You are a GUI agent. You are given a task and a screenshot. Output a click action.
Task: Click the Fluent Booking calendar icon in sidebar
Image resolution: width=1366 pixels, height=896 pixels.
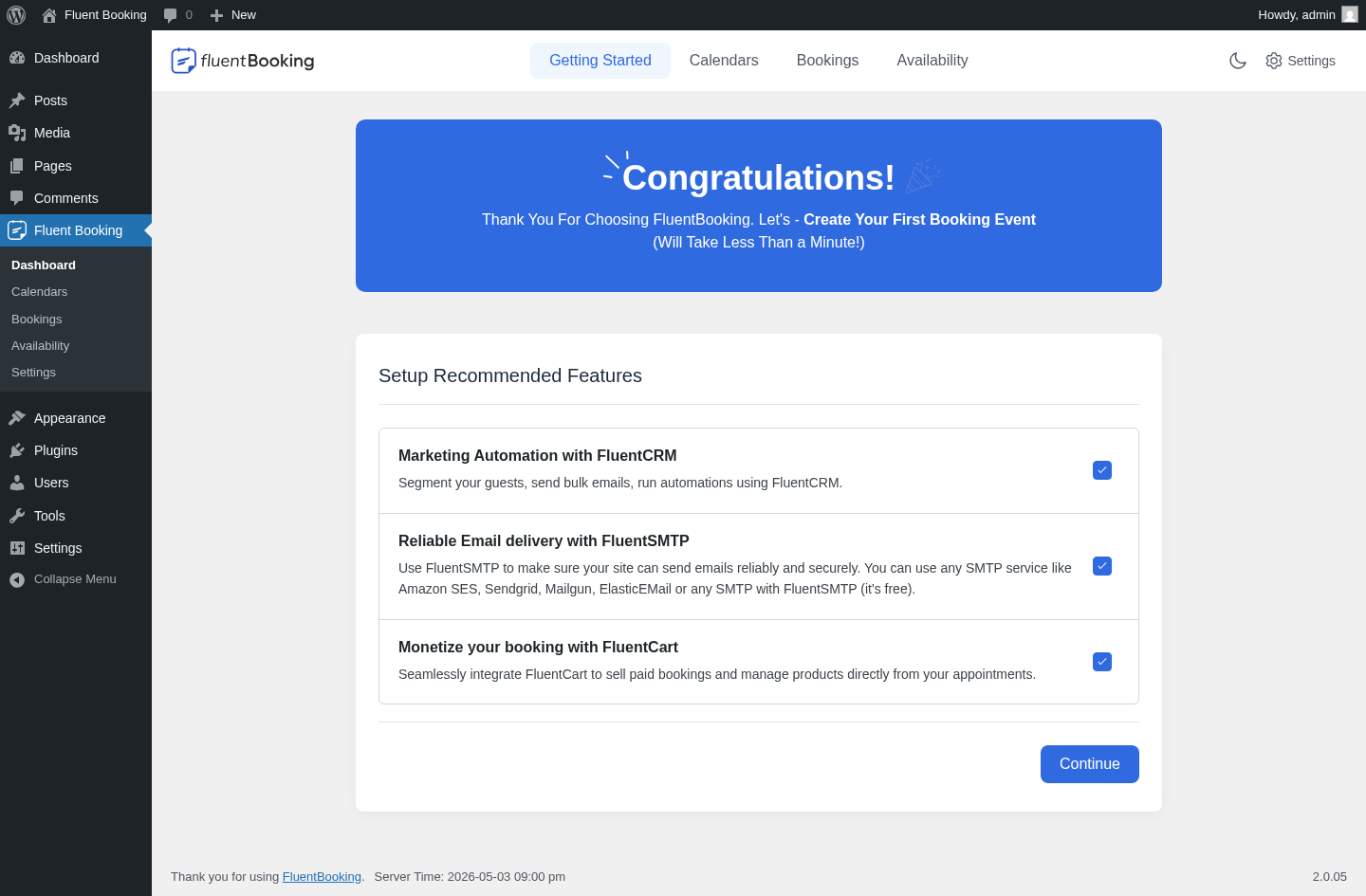17,230
